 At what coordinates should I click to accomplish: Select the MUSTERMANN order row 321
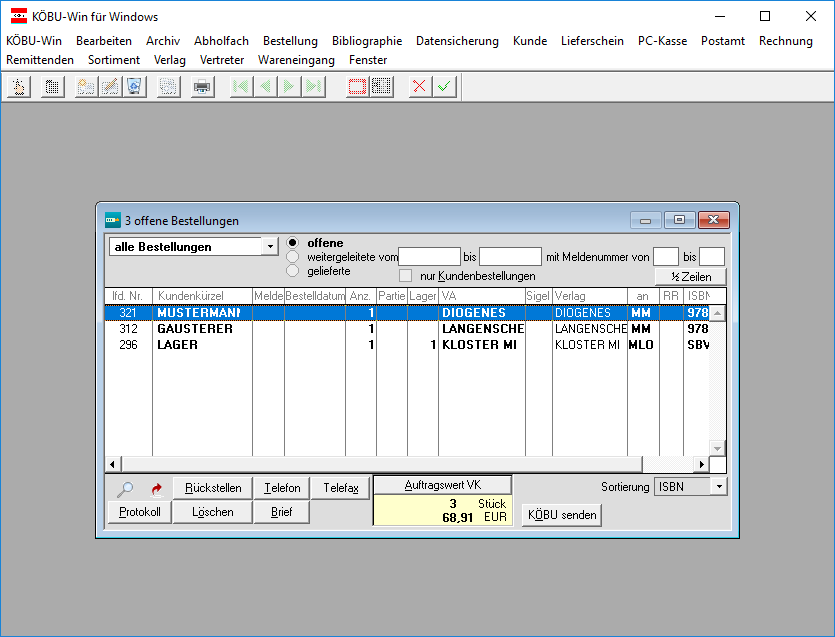(407, 313)
